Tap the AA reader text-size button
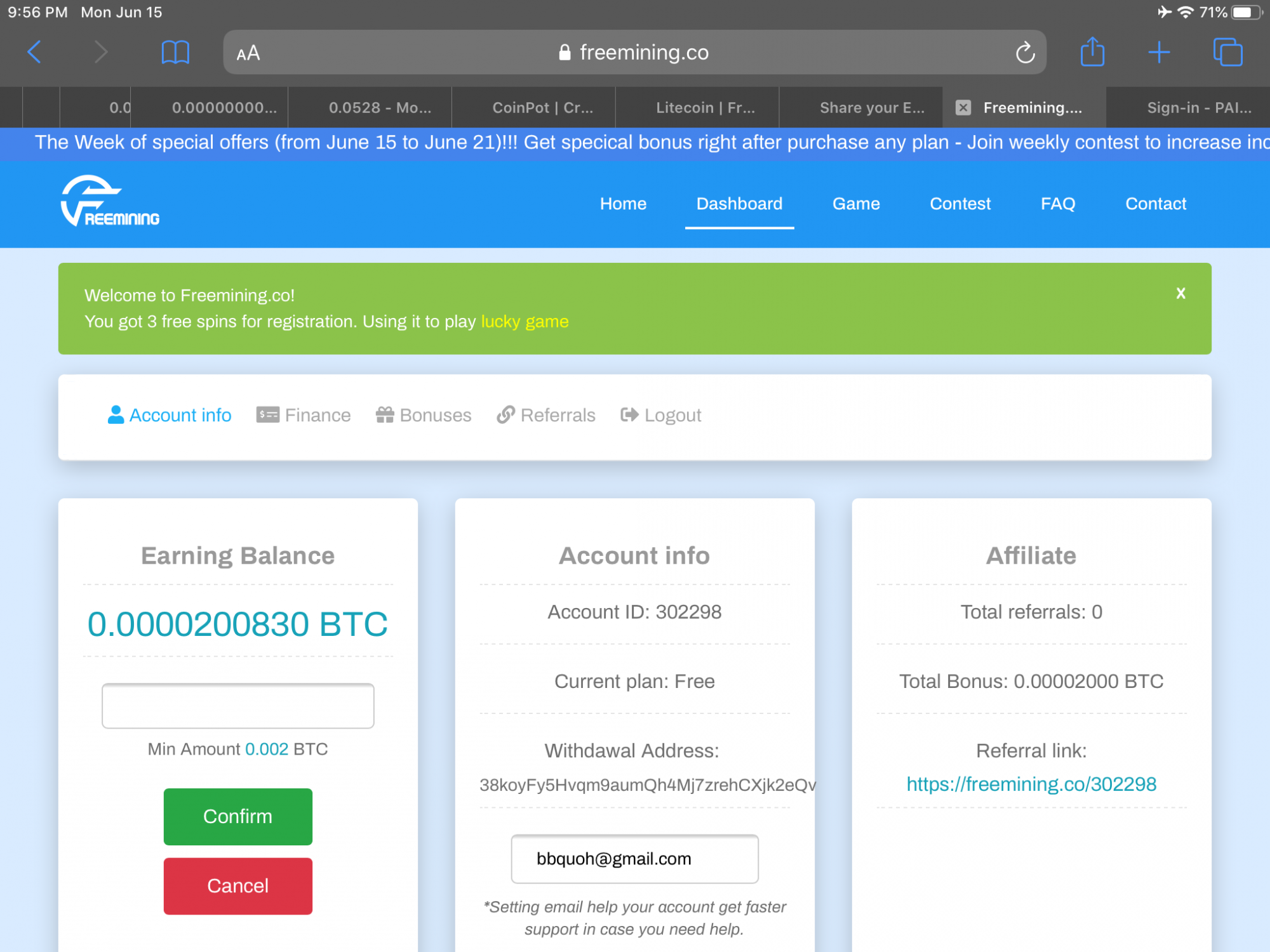This screenshot has width=1270, height=952. tap(248, 53)
